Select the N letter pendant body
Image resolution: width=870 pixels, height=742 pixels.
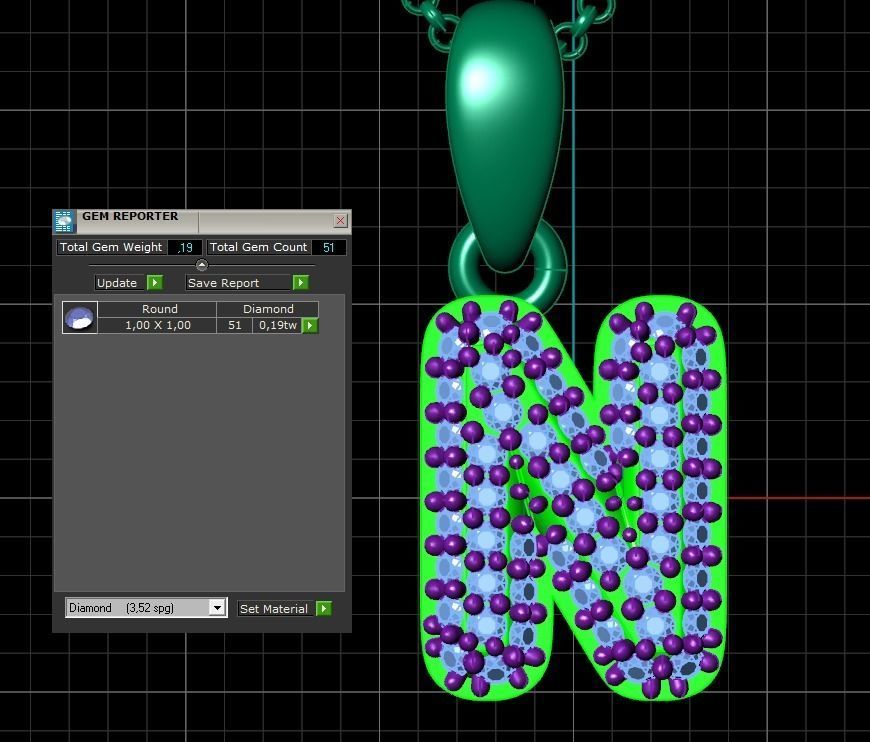(x=573, y=498)
